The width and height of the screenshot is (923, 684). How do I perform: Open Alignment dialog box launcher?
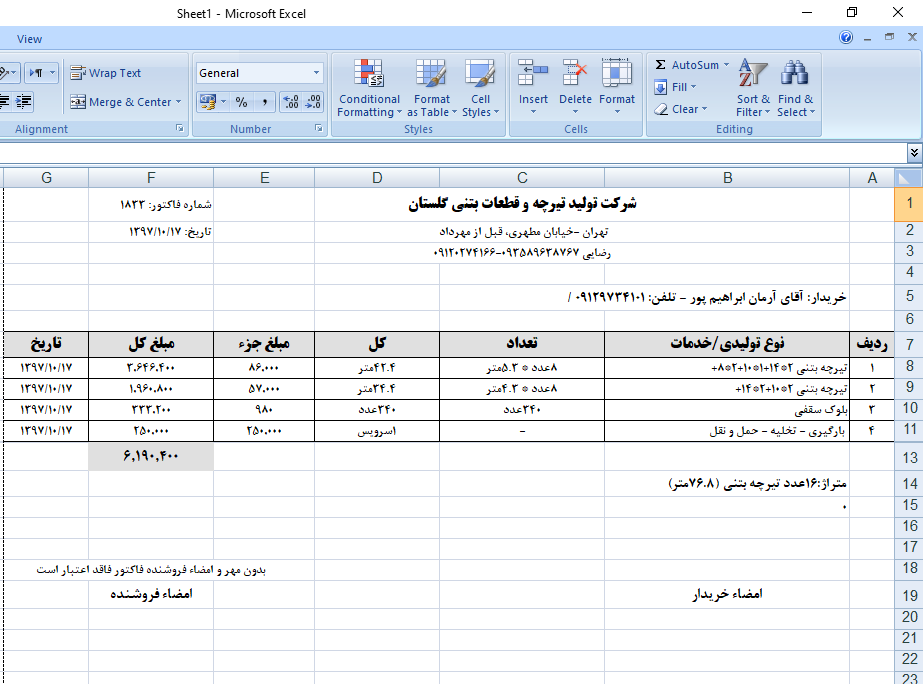[180, 128]
